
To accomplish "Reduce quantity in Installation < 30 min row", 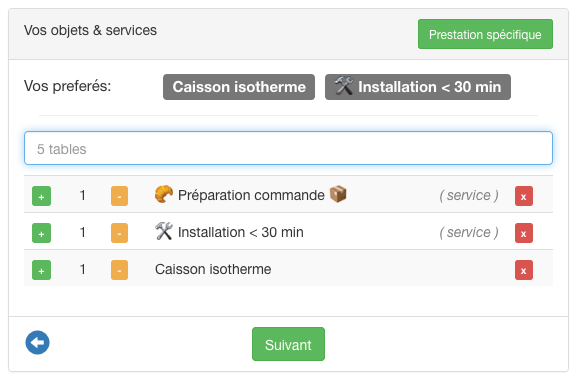I will pyautogui.click(x=119, y=233).
